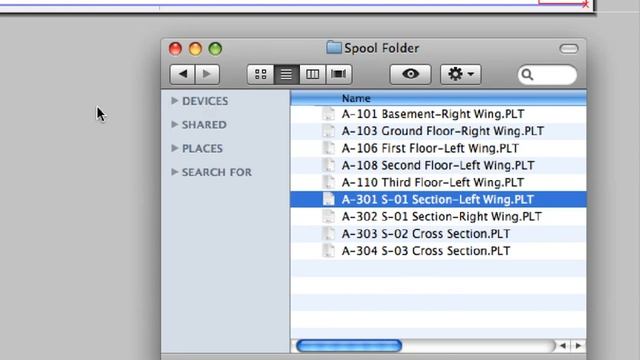Screen dimensions: 640x360
Task: Go forward in Finder history
Action: tap(207, 74)
